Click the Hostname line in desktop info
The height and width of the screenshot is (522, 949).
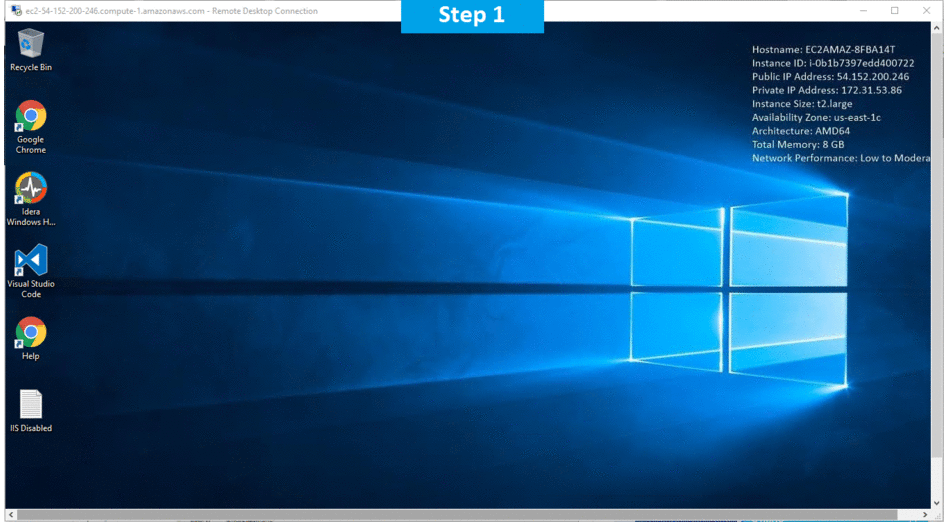click(823, 49)
